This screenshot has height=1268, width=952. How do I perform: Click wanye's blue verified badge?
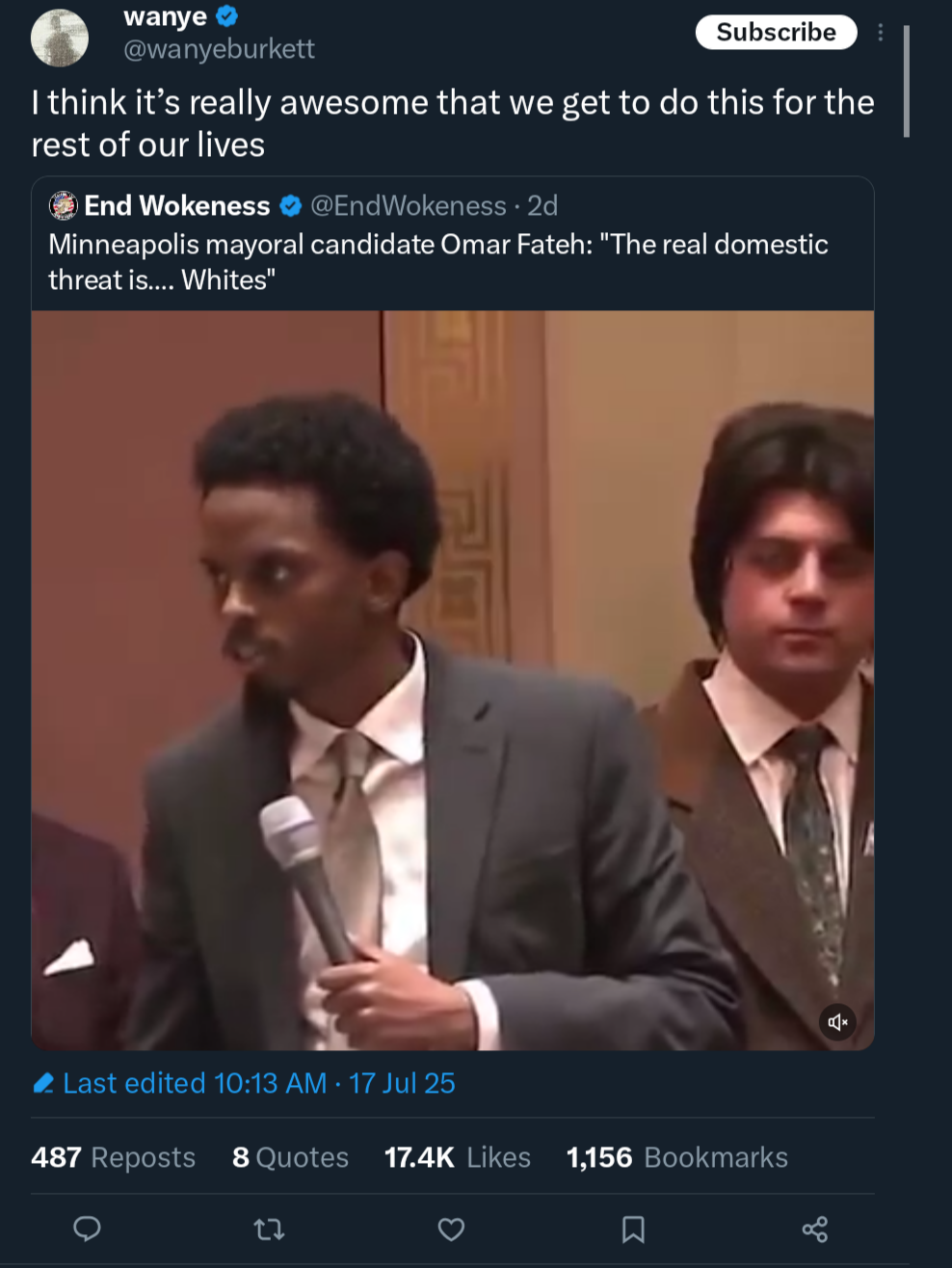[x=227, y=16]
